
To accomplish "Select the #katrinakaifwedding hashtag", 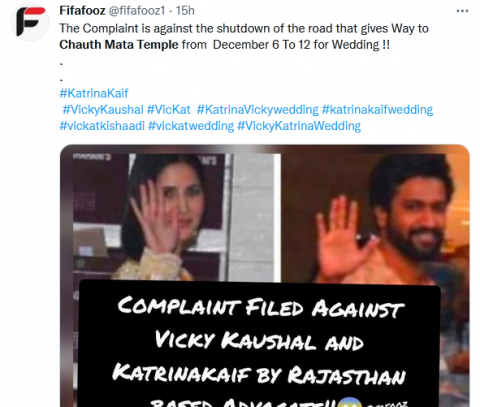I will click(377, 110).
